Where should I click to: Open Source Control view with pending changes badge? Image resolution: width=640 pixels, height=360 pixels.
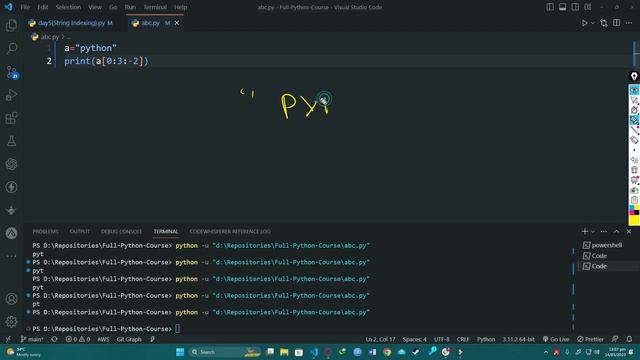11,72
